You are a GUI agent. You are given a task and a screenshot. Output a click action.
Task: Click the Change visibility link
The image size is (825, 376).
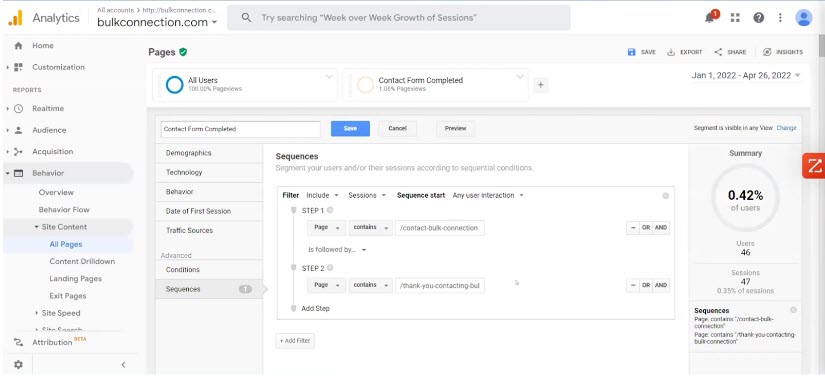(x=786, y=128)
